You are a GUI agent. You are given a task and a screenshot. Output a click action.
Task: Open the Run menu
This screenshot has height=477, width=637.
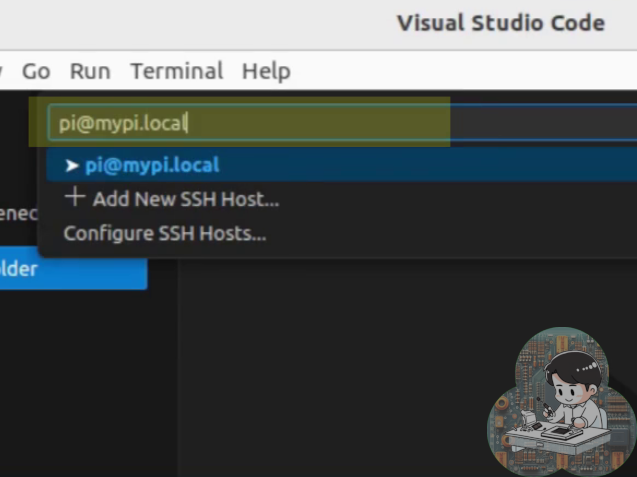tap(90, 72)
